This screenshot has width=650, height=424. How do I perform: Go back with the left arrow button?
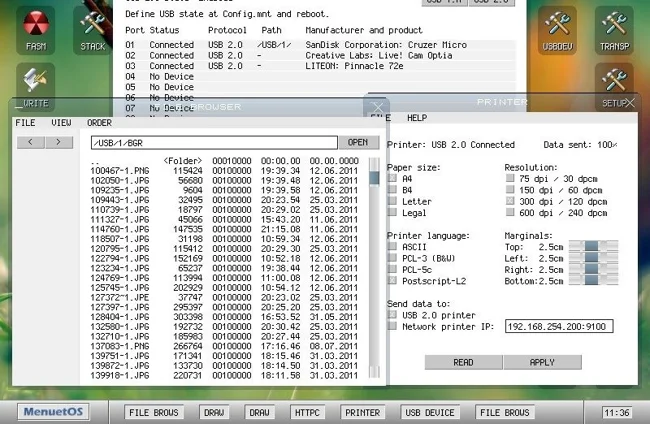[32, 142]
